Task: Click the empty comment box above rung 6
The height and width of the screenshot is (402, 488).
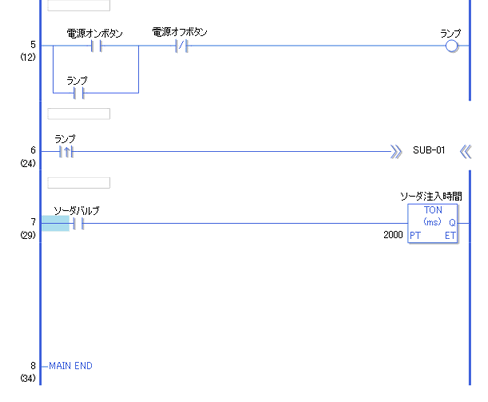Action: [x=79, y=114]
